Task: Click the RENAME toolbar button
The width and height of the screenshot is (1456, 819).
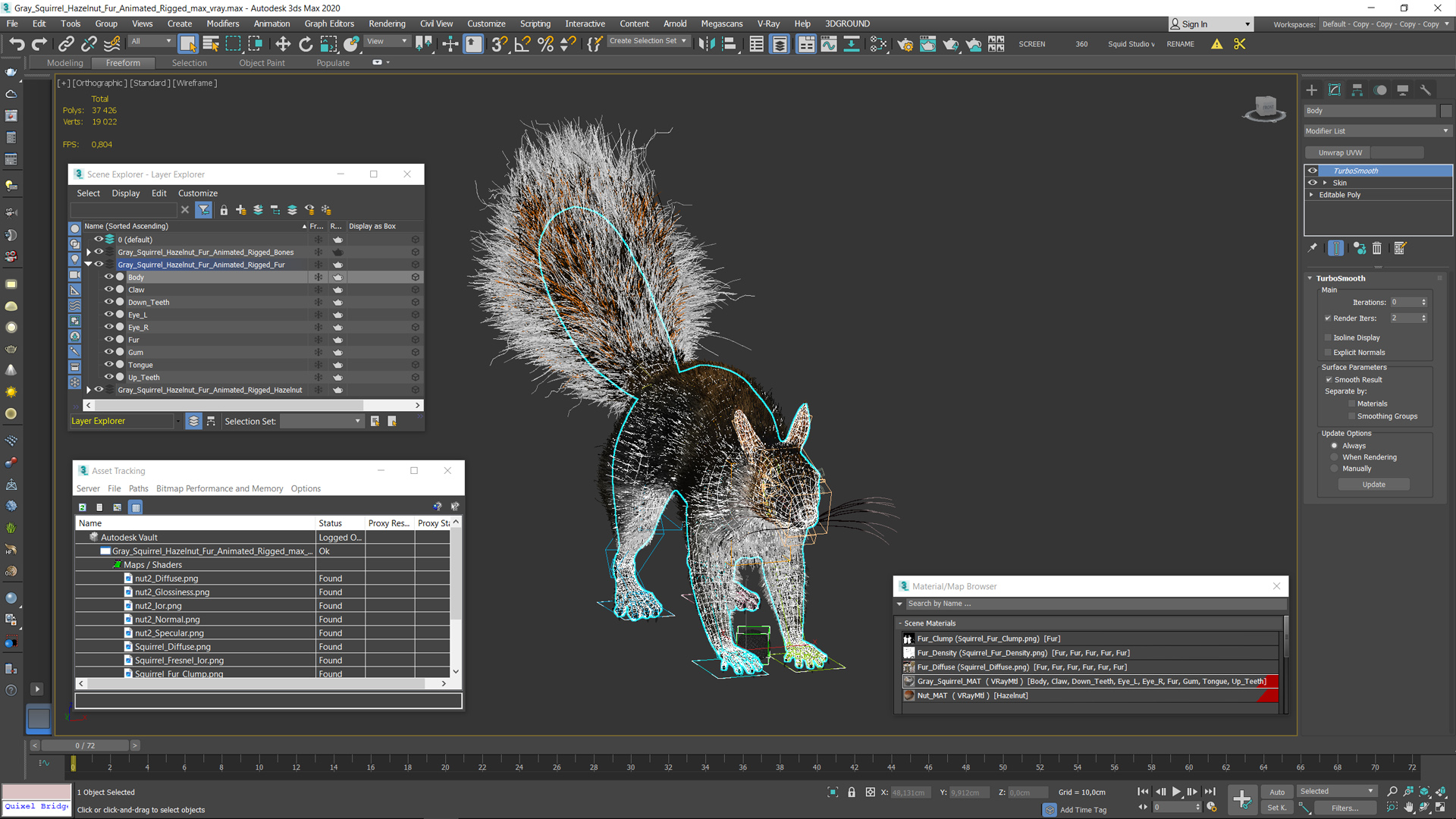Action: [1180, 44]
